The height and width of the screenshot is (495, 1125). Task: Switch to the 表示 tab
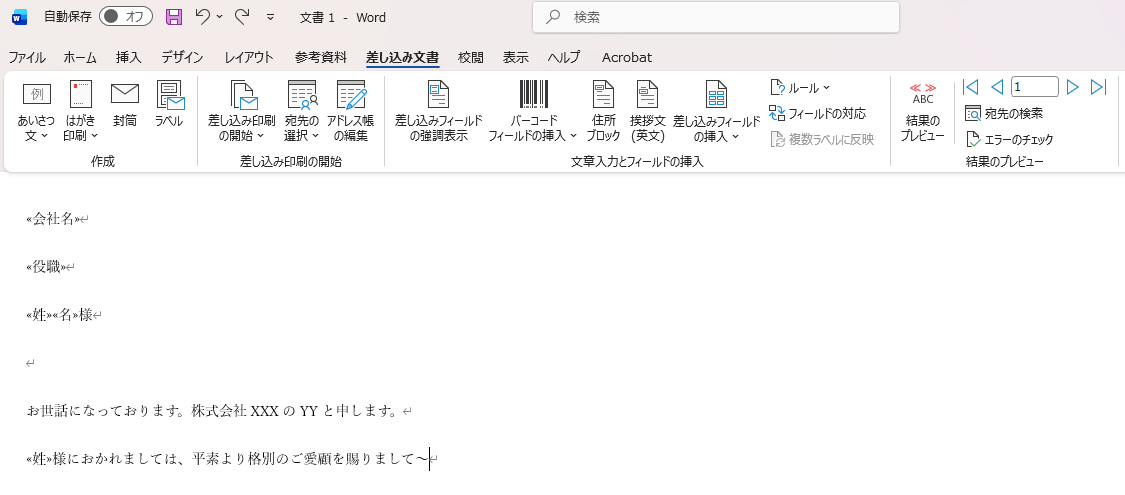tap(515, 57)
